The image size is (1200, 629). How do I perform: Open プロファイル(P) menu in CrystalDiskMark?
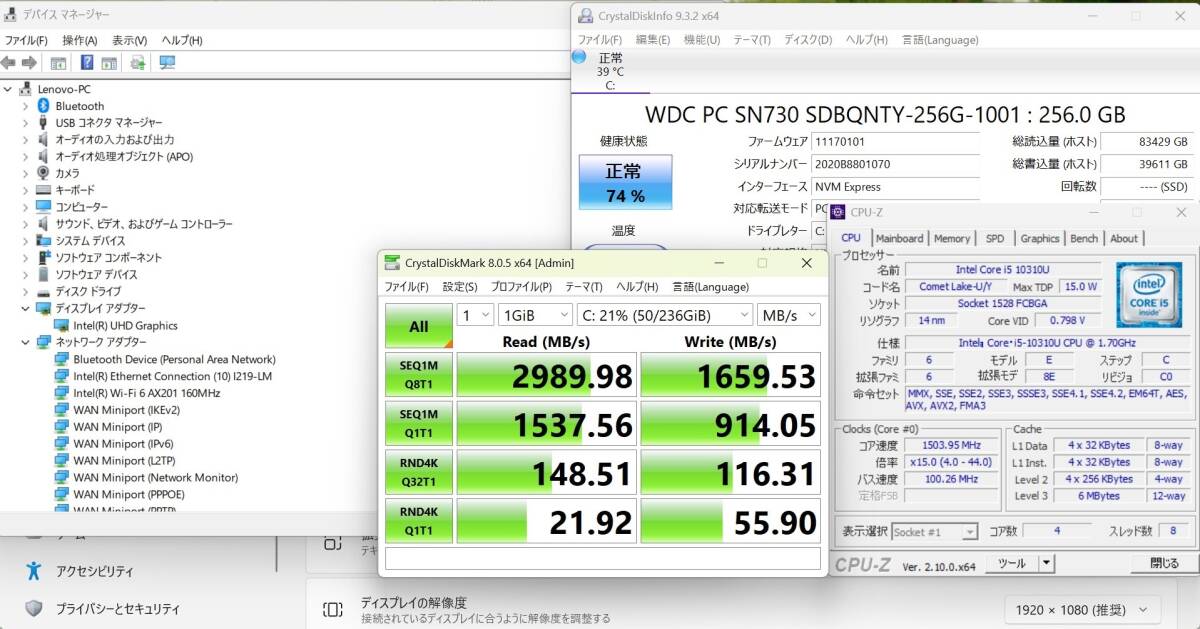pyautogui.click(x=521, y=287)
